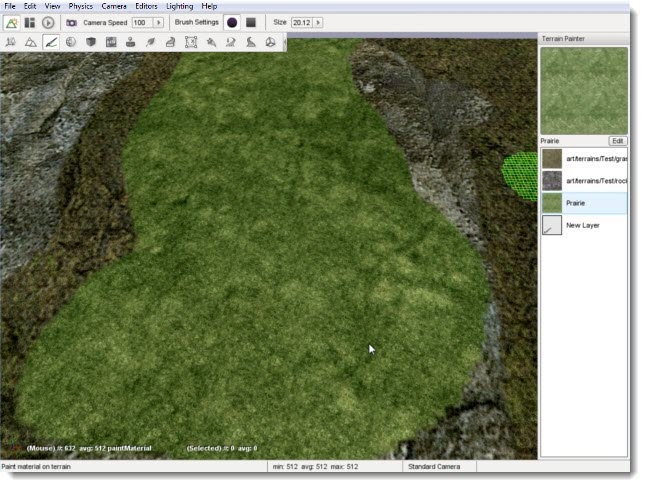
Task: Switch to the GUI Editor icon
Action: pyautogui.click(x=30, y=22)
